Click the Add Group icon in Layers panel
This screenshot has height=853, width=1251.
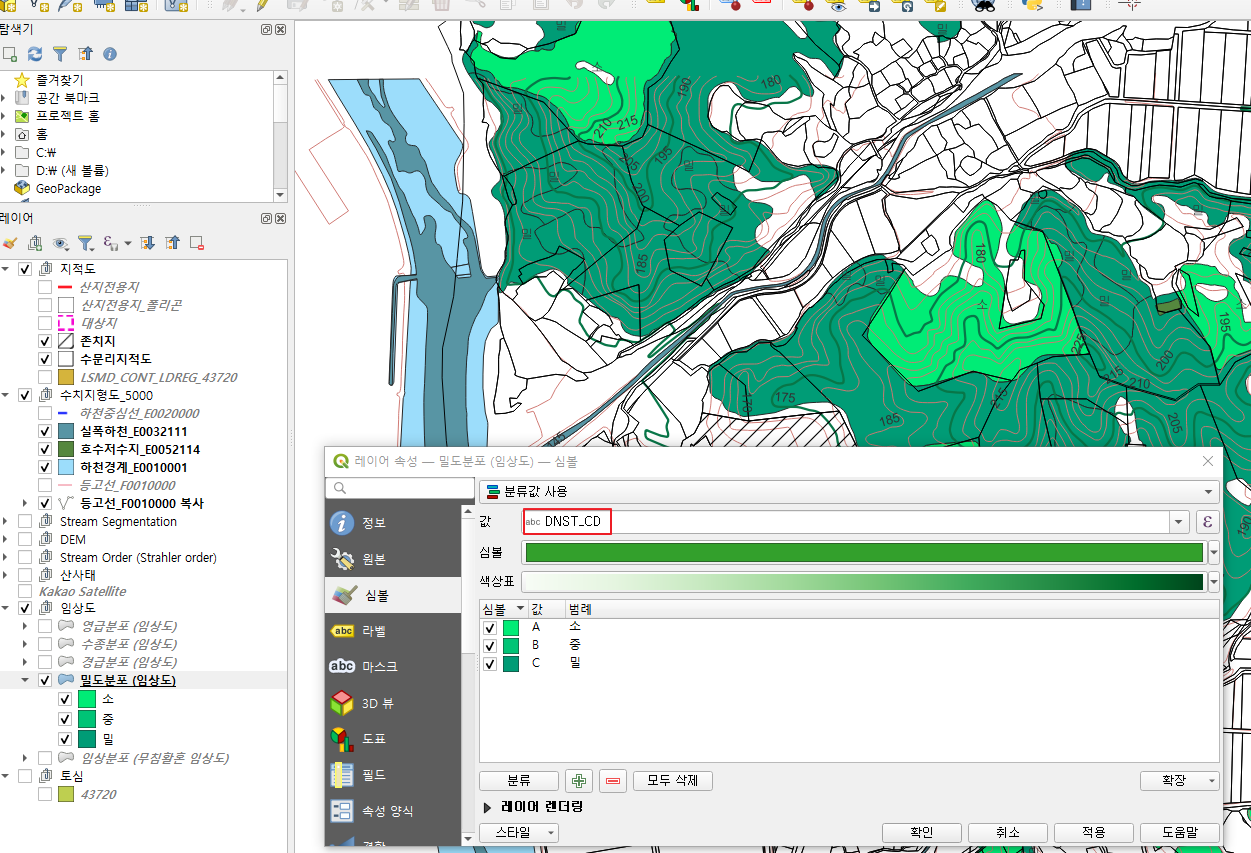(x=35, y=242)
